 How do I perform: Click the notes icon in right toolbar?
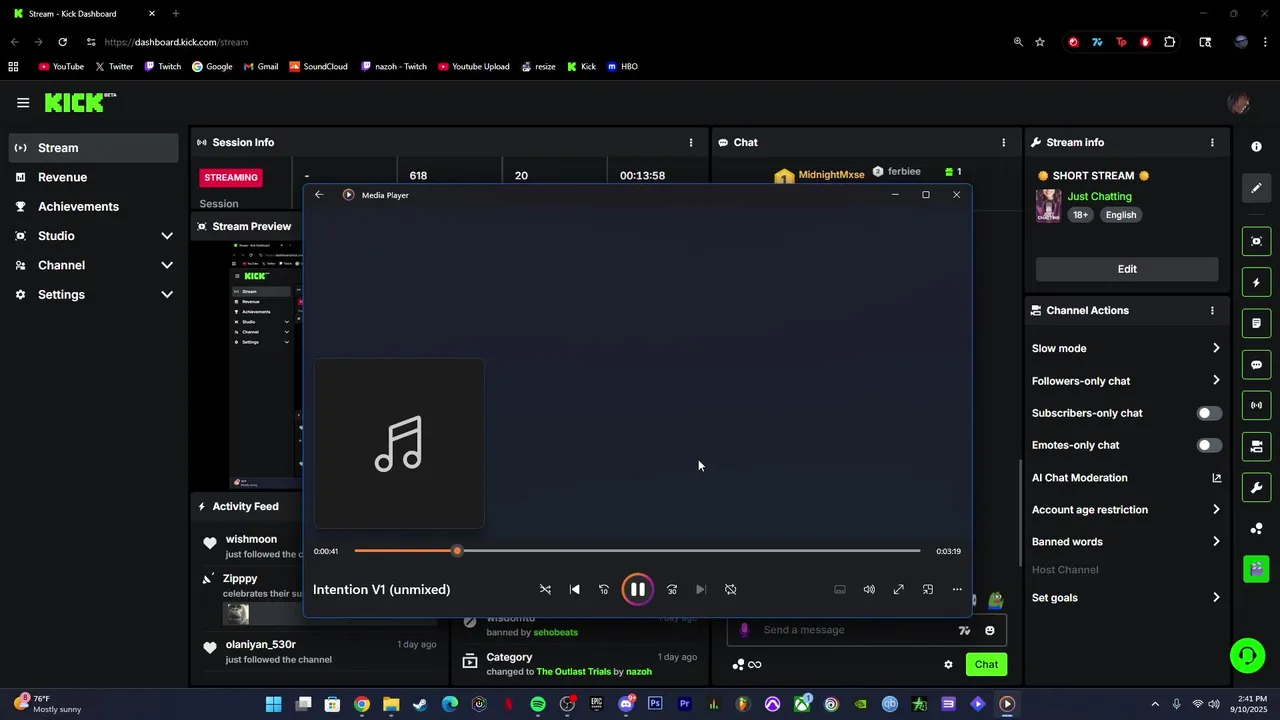coord(1257,324)
